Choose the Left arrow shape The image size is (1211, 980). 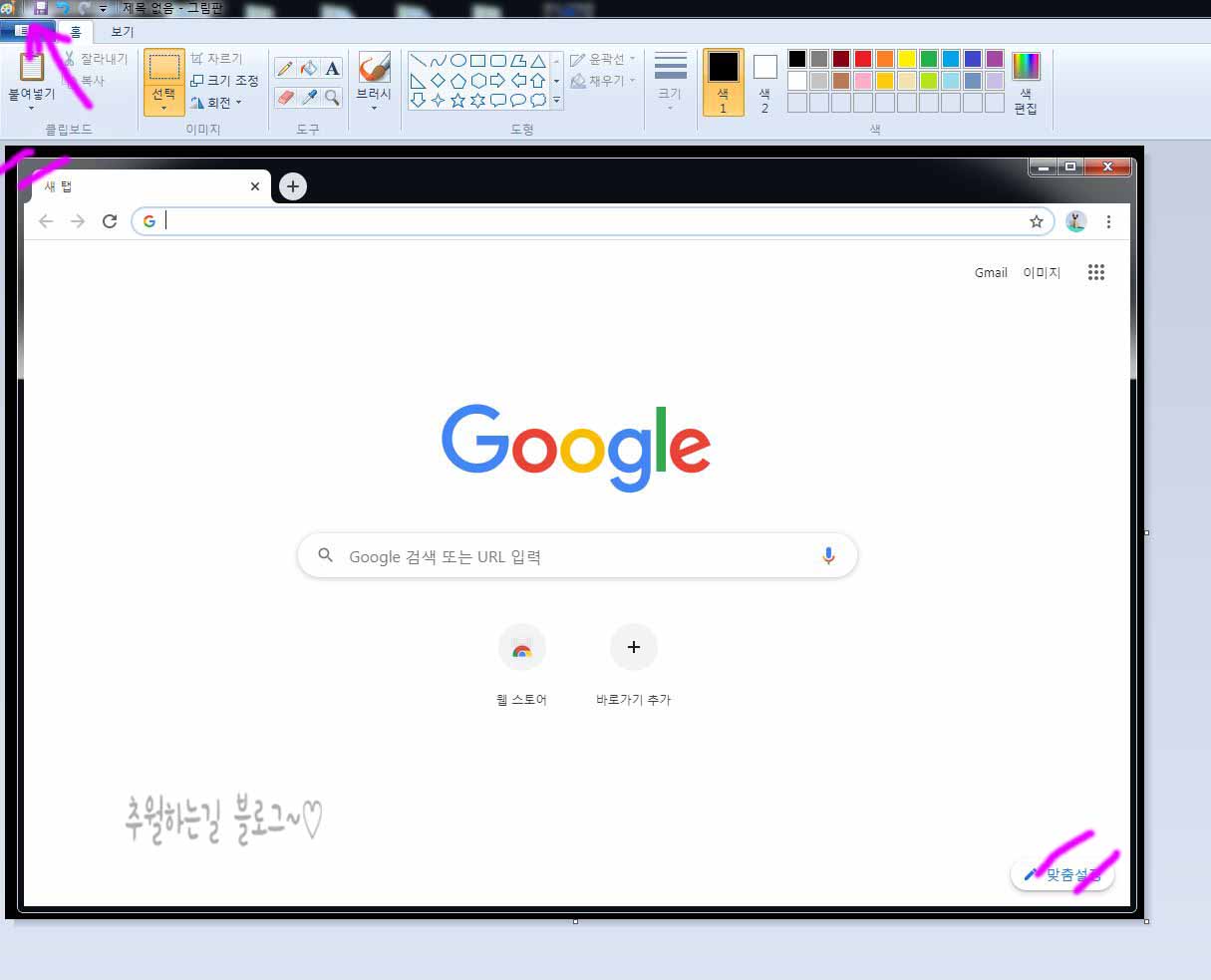[x=518, y=81]
